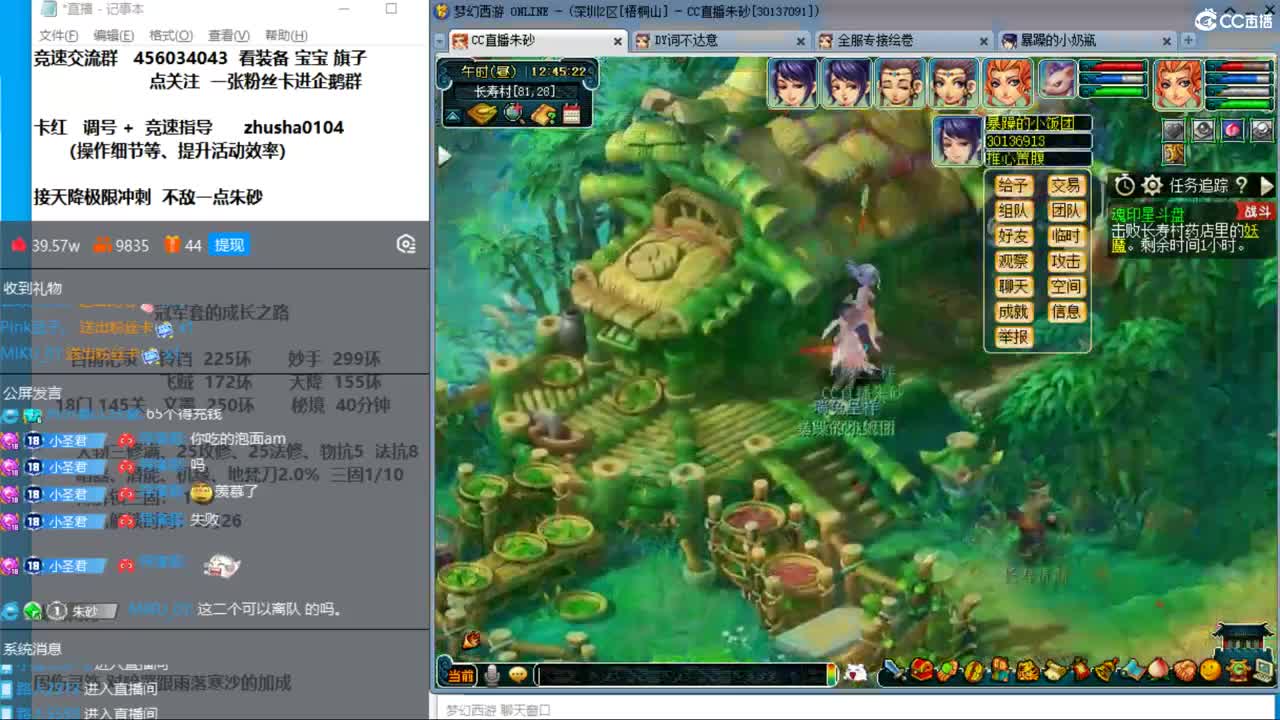Click the task tracker stopwatch icon
Viewport: 1280px width, 720px height.
click(1125, 186)
